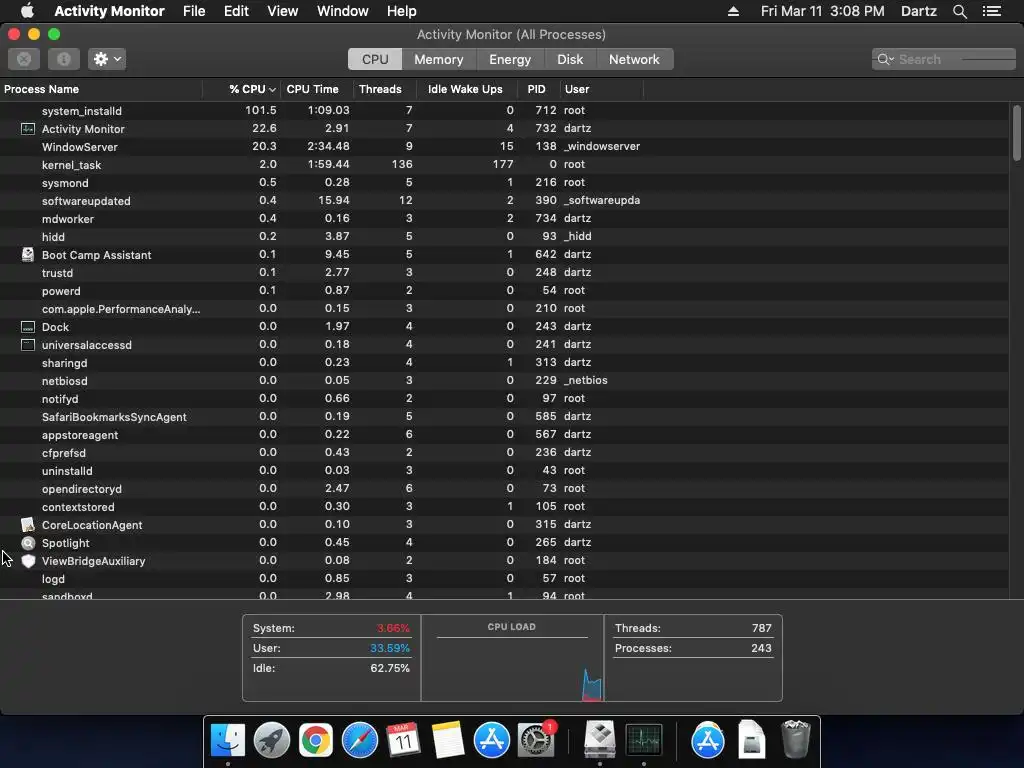Select the Activity Monitor process icon
1024x768 pixels.
[x=28, y=129]
